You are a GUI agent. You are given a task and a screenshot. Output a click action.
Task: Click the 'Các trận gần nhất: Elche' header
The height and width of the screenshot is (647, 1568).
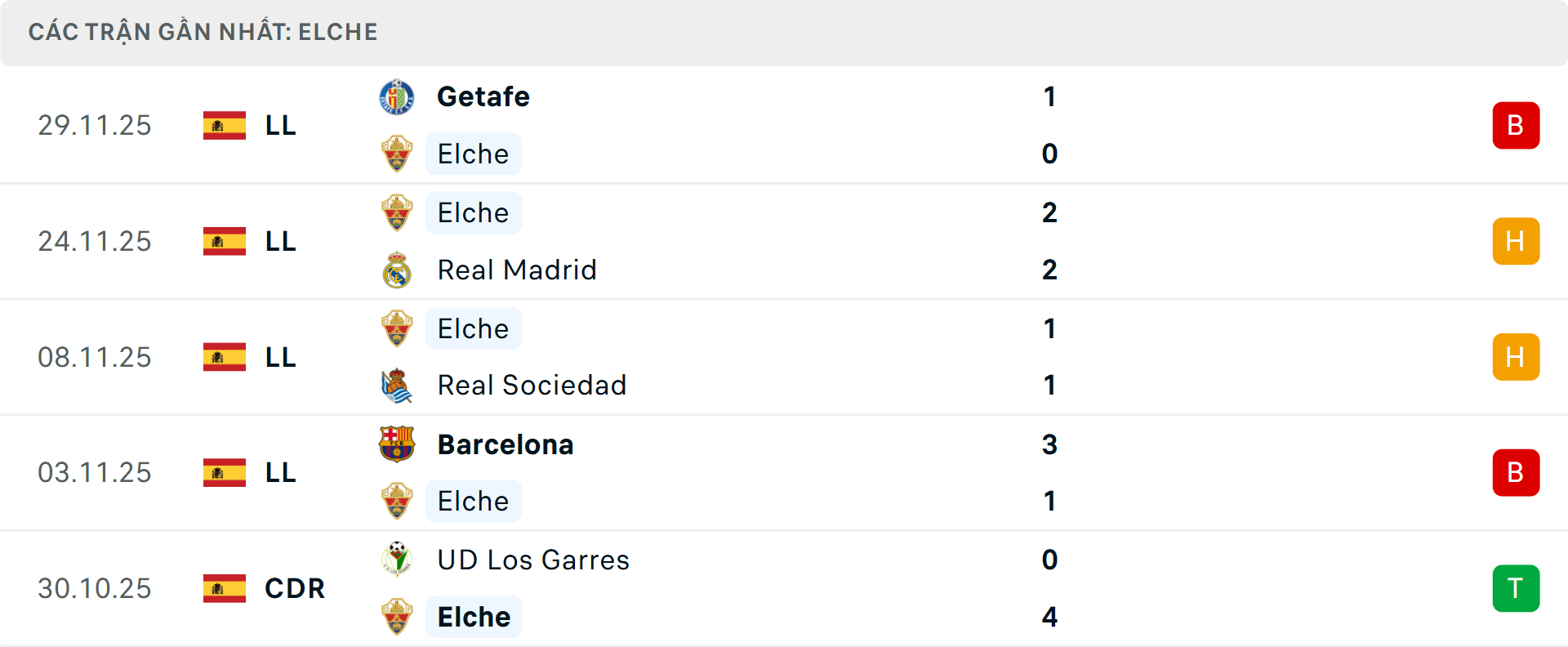pyautogui.click(x=203, y=33)
